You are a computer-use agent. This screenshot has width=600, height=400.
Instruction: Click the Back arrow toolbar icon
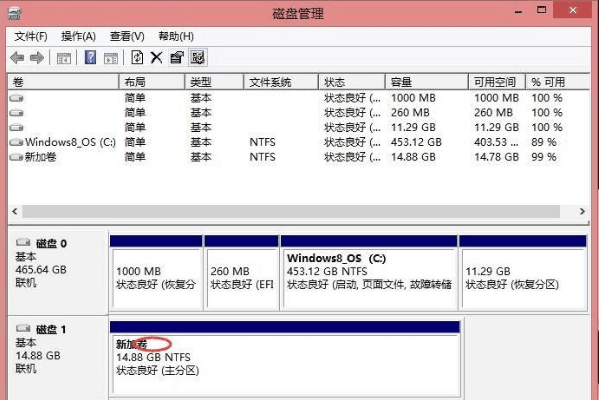pyautogui.click(x=17, y=58)
